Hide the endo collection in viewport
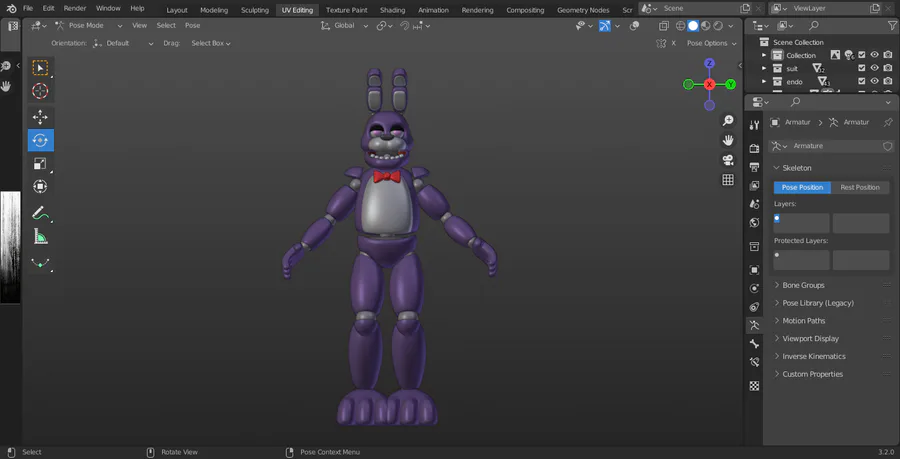900x459 pixels. (x=874, y=81)
